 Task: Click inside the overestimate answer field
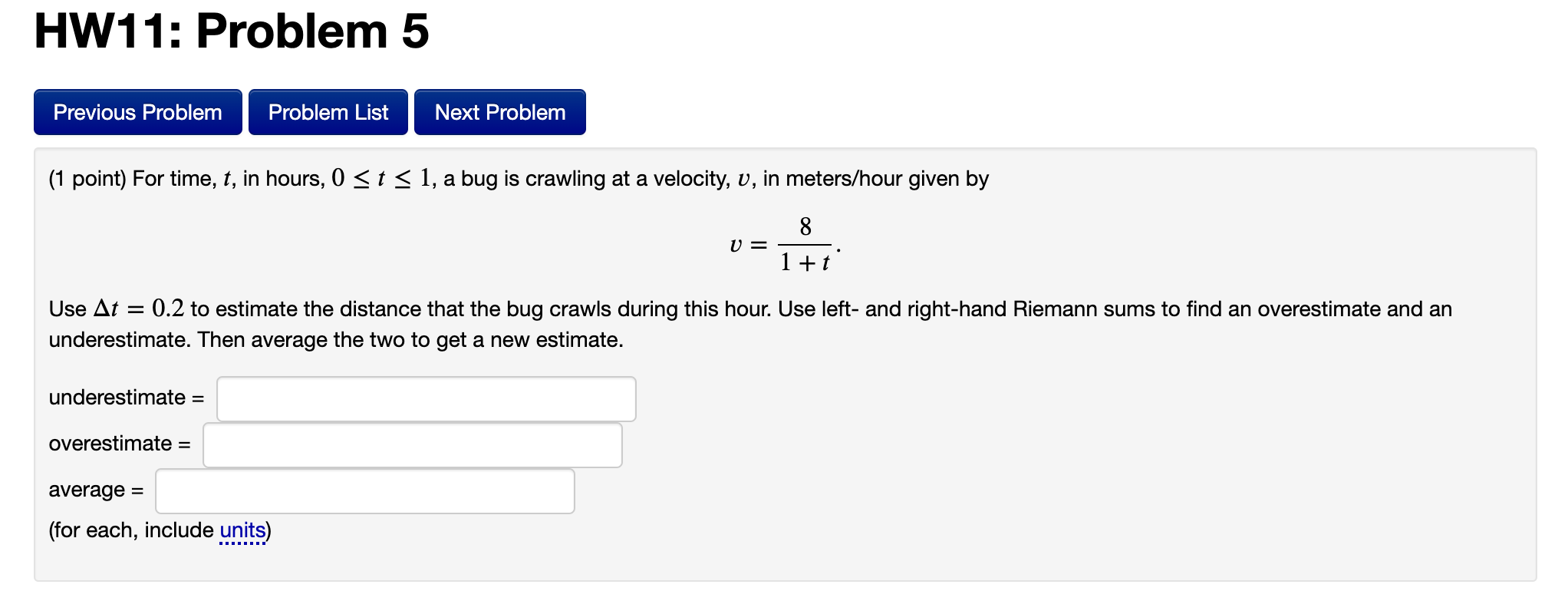coord(411,444)
